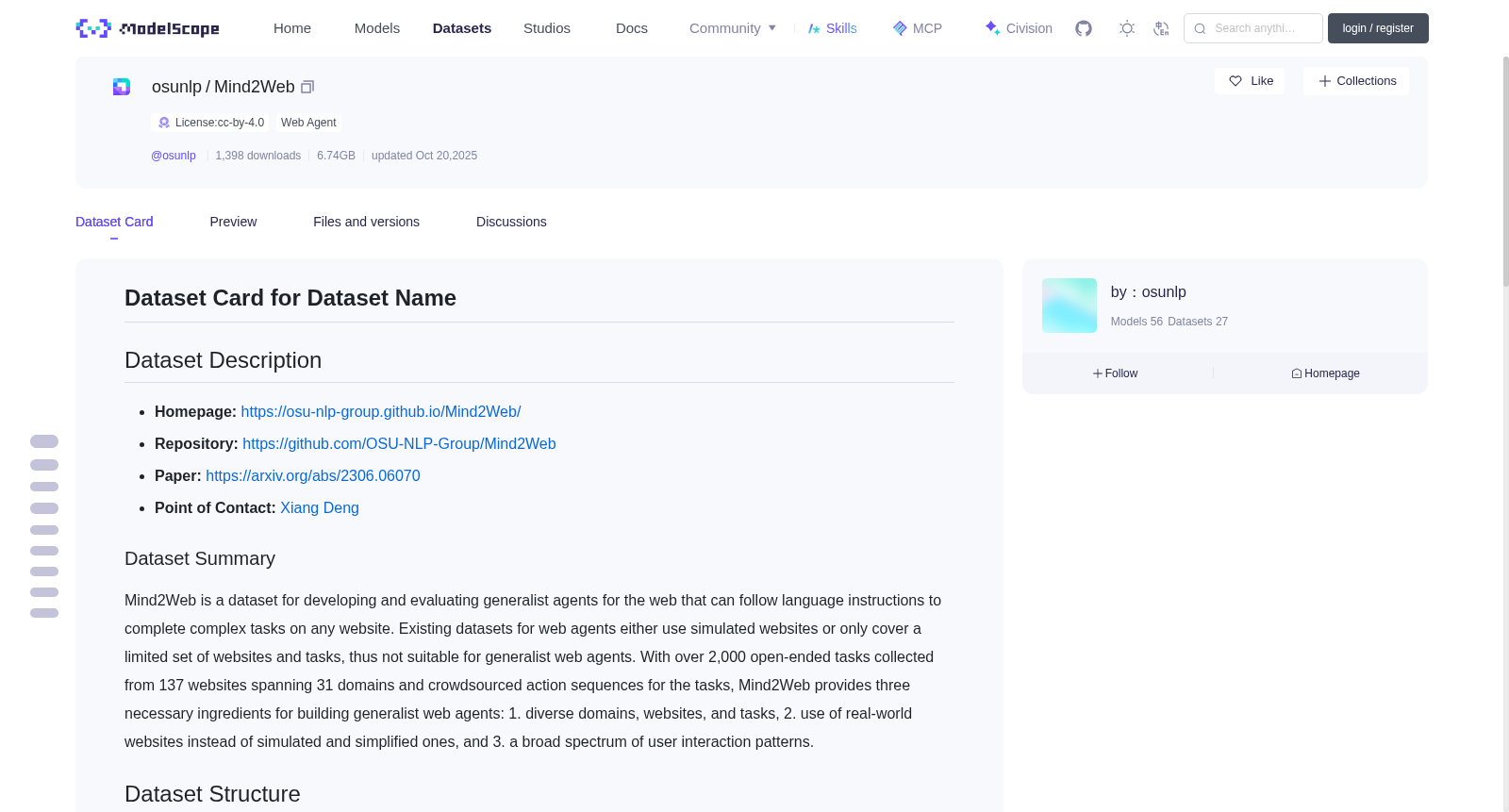Go to the Home page
Screen dimensions: 1509x812
click(292, 28)
